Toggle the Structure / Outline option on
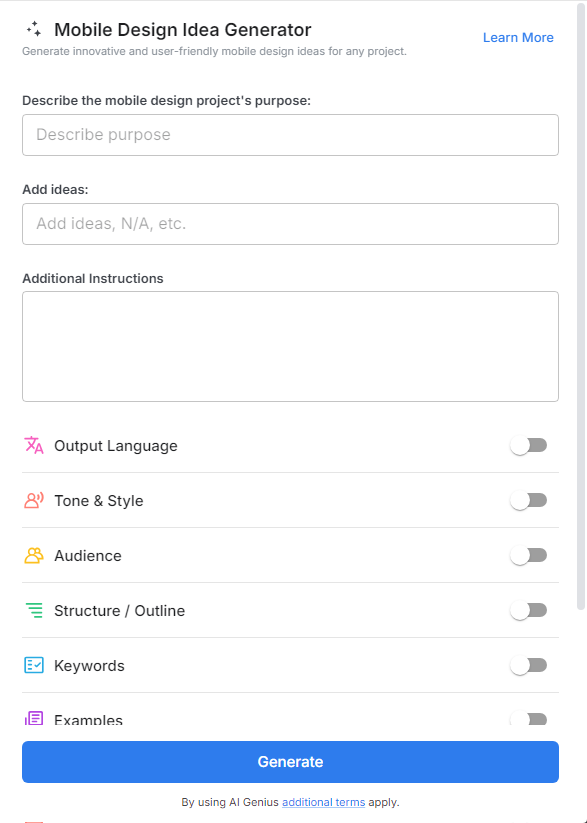This screenshot has height=823, width=587. point(529,610)
